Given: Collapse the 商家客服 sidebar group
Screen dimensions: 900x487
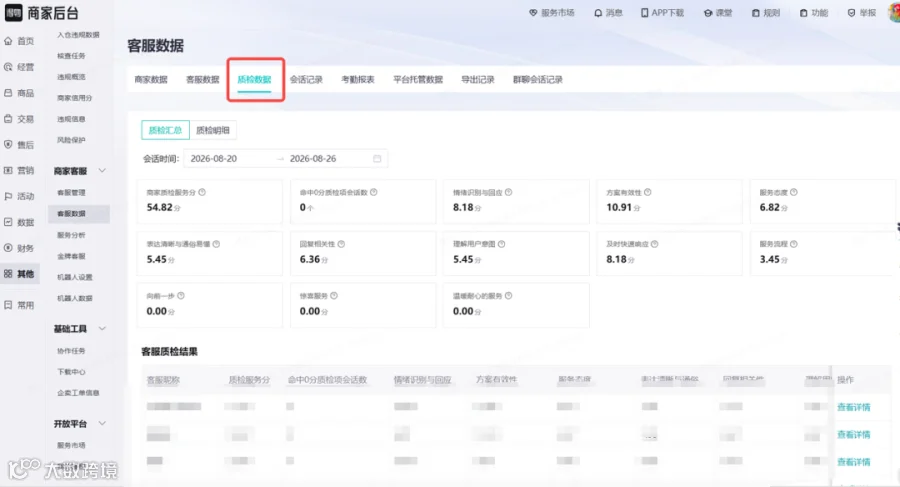Looking at the screenshot, I should 102,171.
